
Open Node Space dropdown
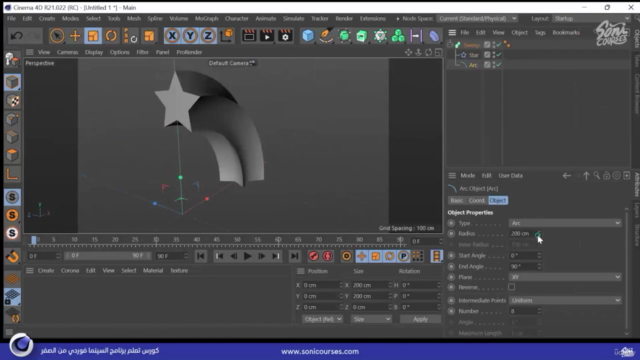pos(478,18)
